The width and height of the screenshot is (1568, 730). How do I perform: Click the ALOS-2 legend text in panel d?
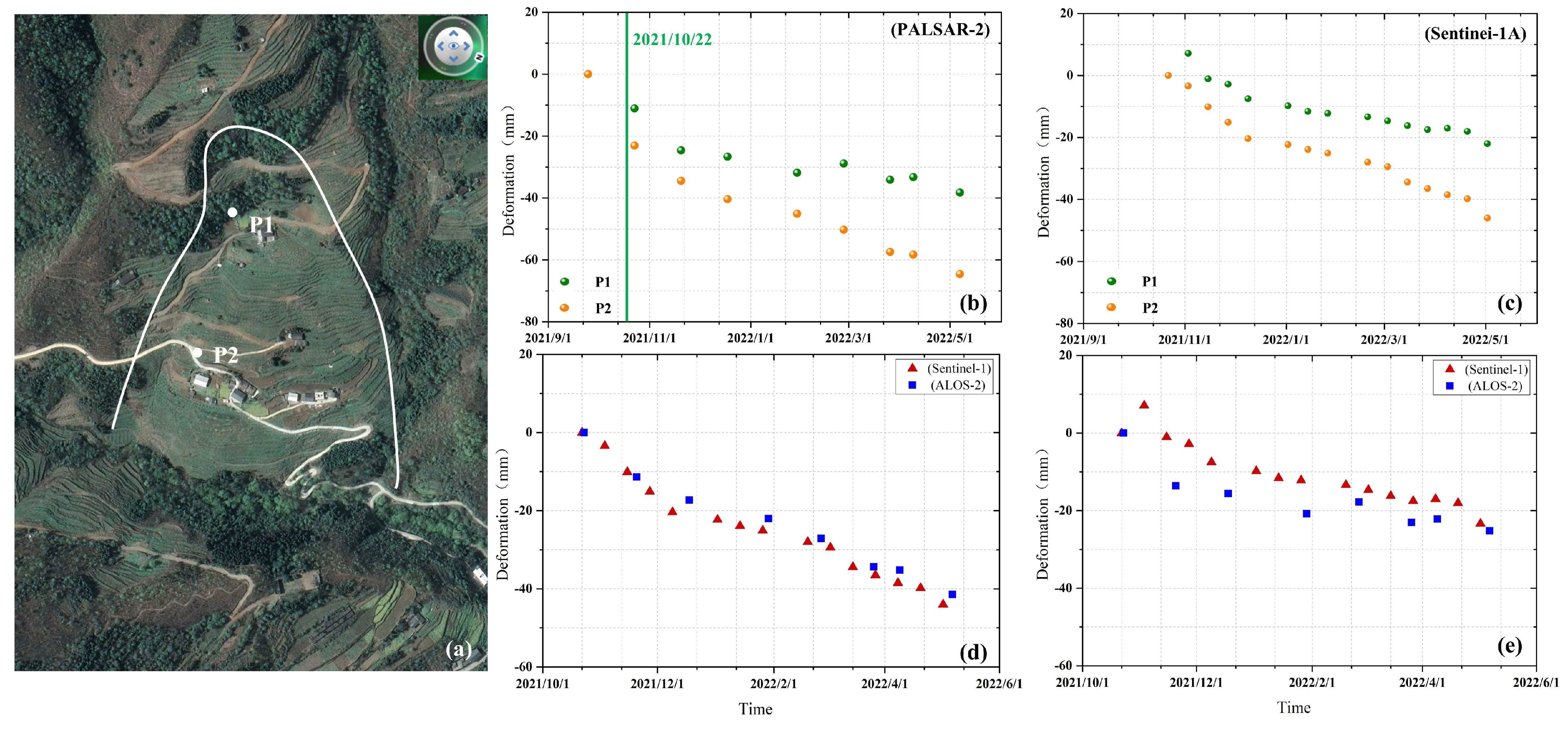tap(958, 385)
